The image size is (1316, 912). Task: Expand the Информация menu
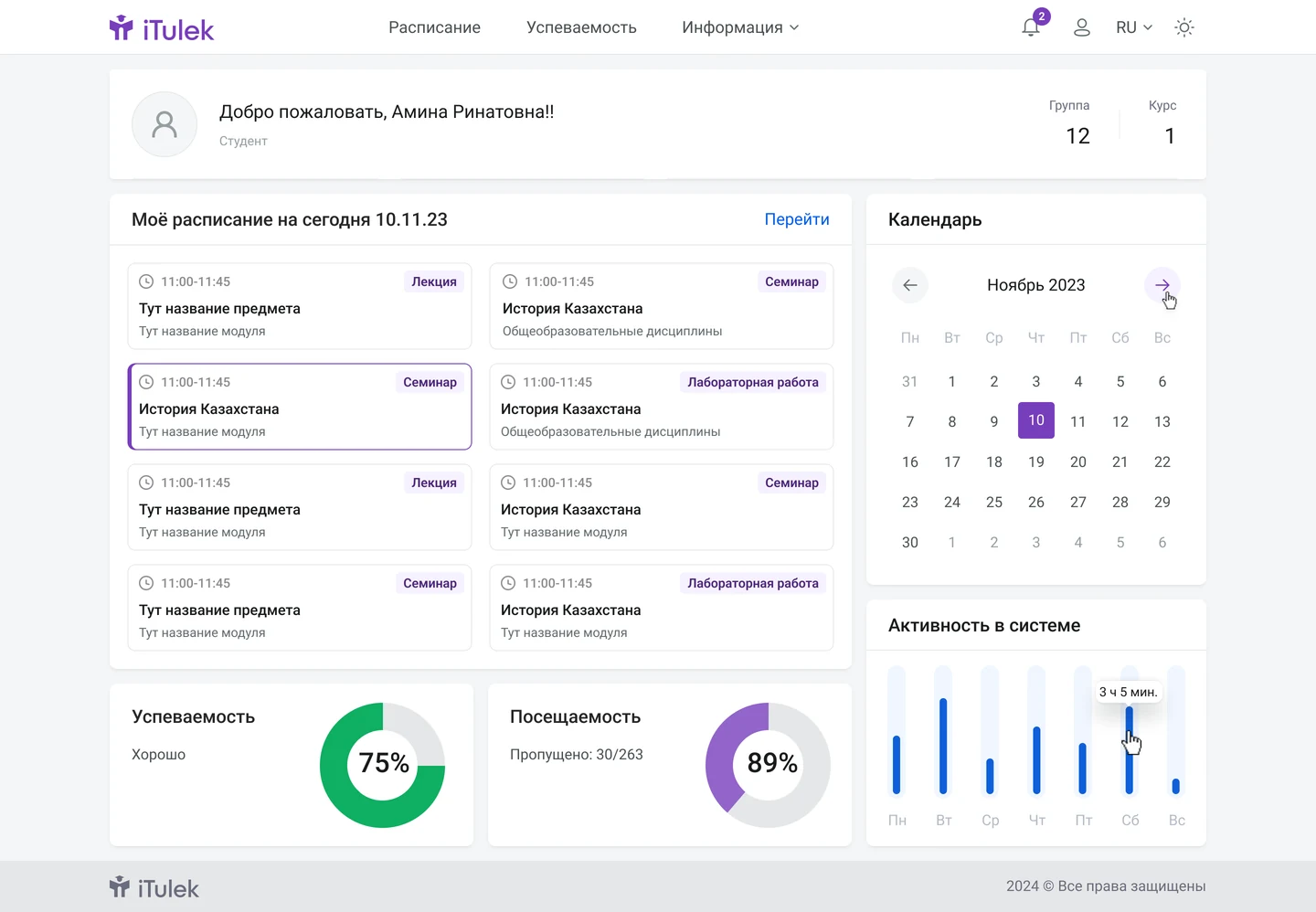coord(740,27)
